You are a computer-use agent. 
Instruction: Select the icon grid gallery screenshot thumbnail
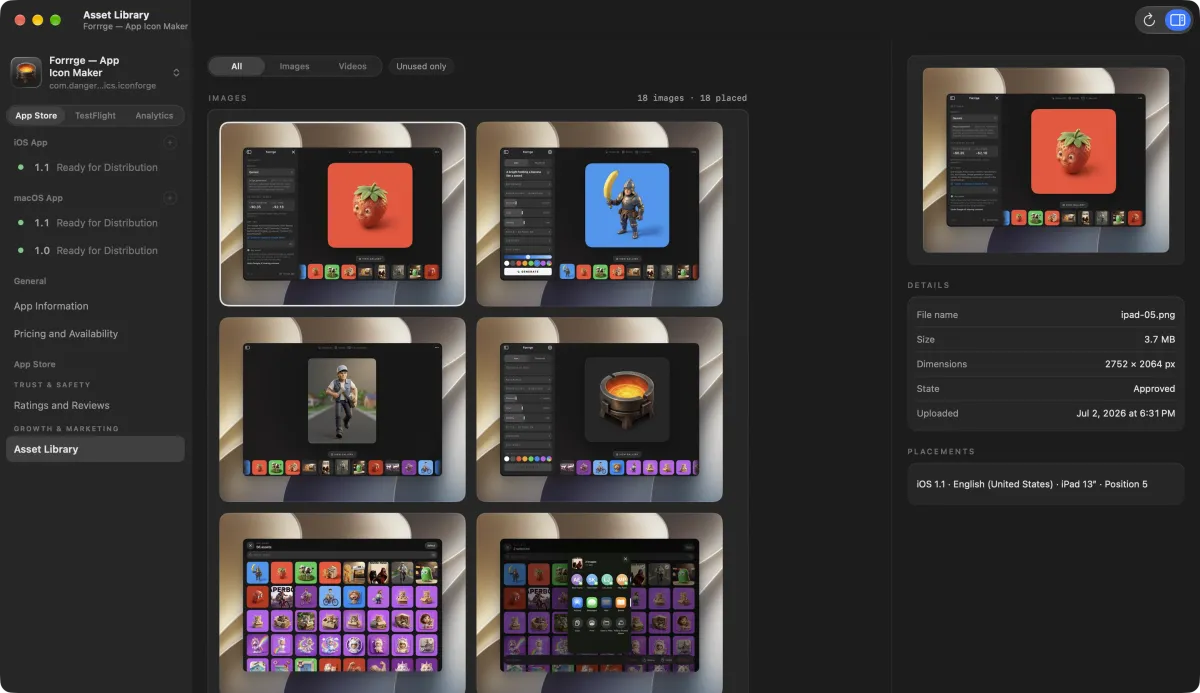(x=342, y=603)
